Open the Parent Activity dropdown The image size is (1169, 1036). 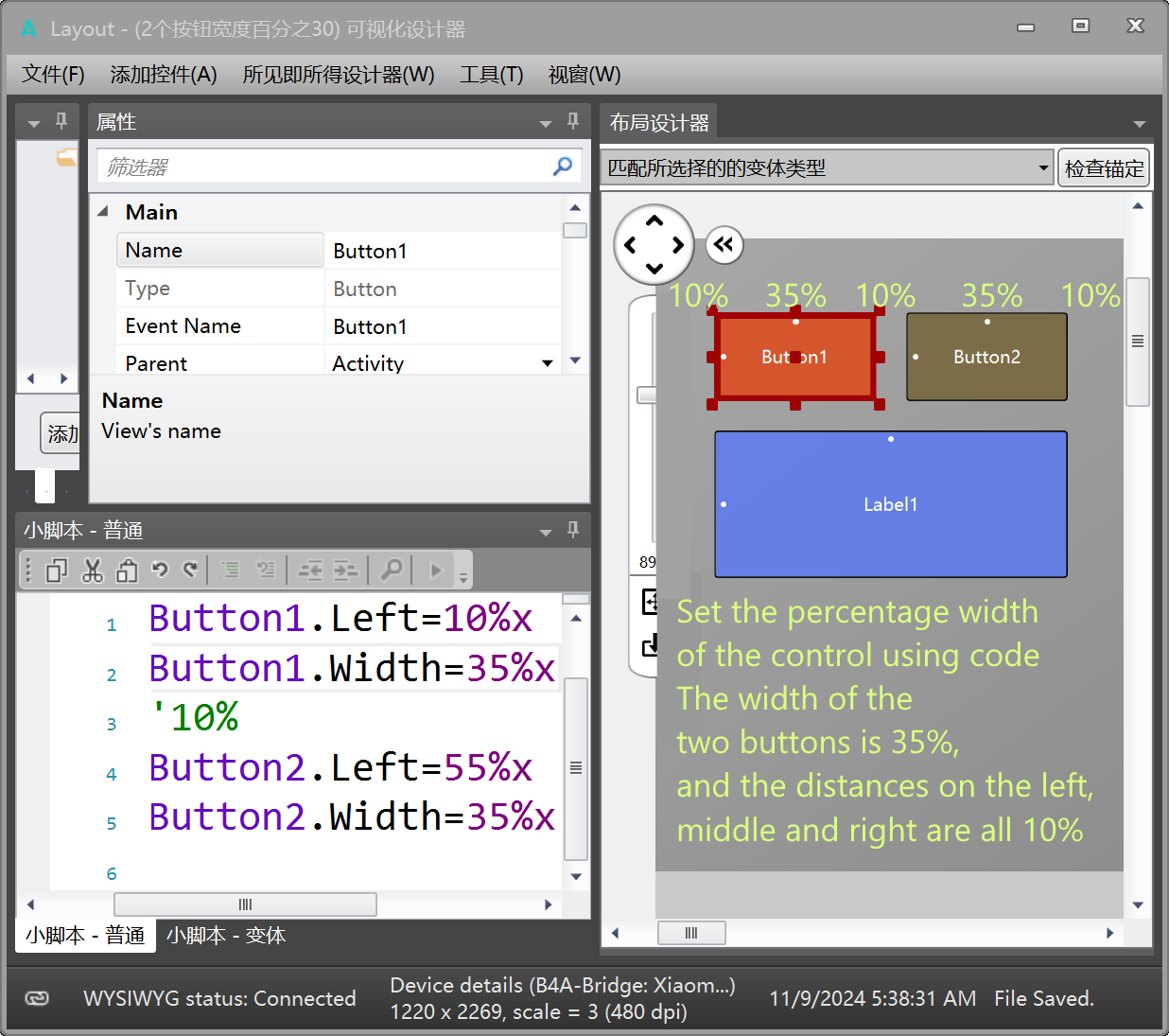[x=547, y=363]
